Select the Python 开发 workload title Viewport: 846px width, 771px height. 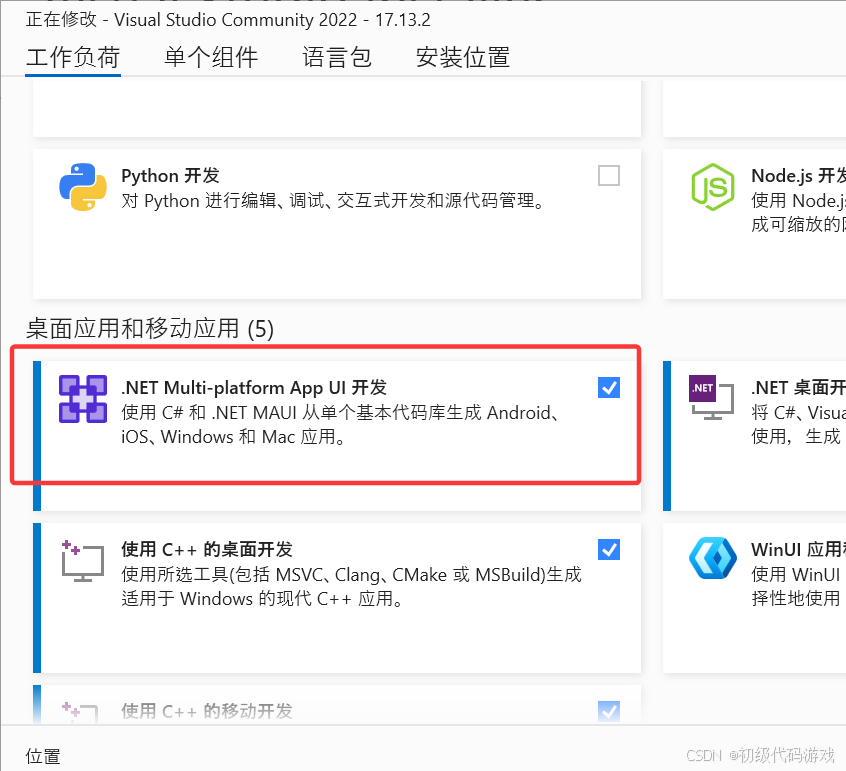[x=170, y=176]
